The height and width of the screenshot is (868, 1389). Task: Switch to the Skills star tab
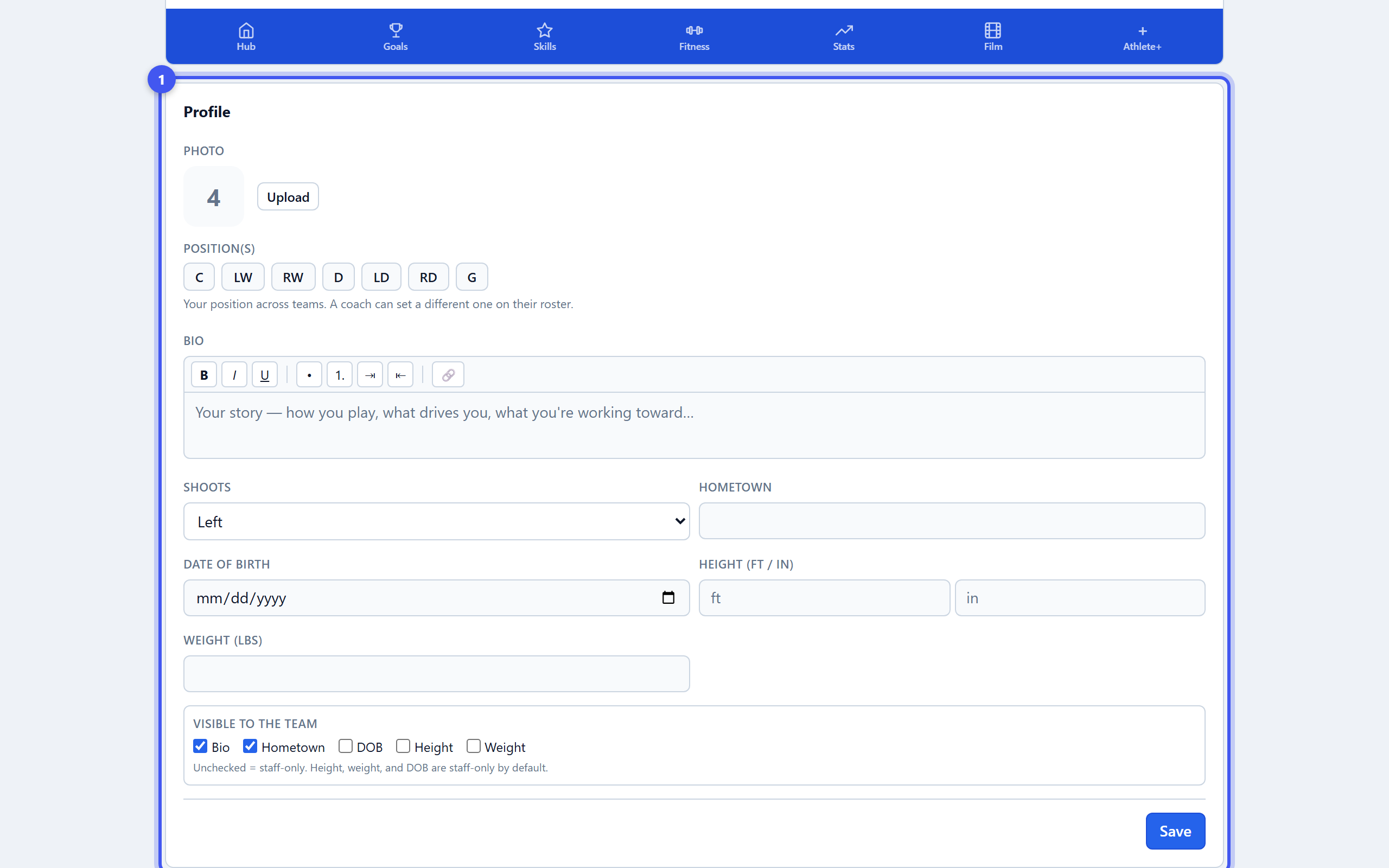[545, 37]
